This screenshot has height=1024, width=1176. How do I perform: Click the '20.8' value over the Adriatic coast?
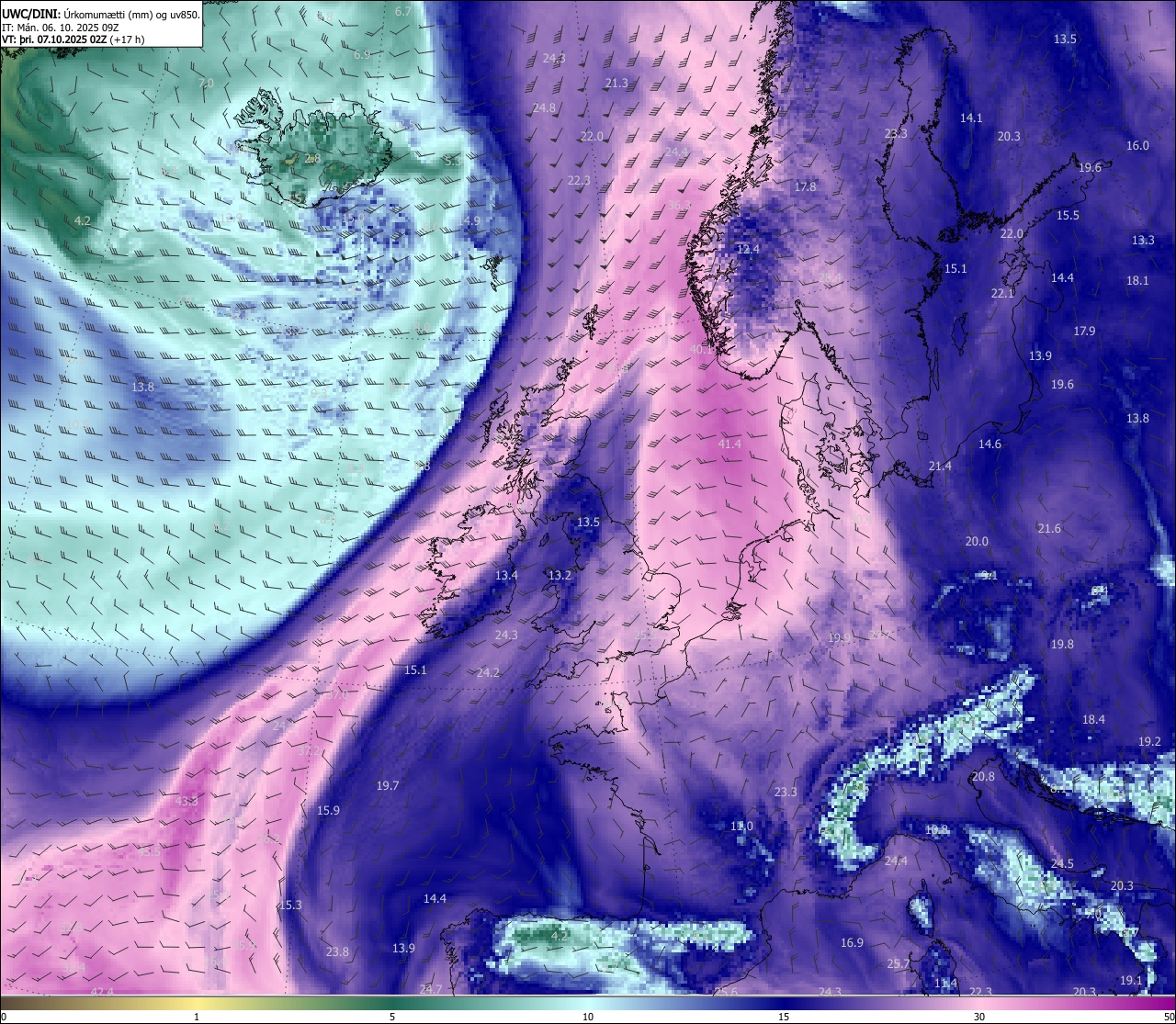(983, 777)
